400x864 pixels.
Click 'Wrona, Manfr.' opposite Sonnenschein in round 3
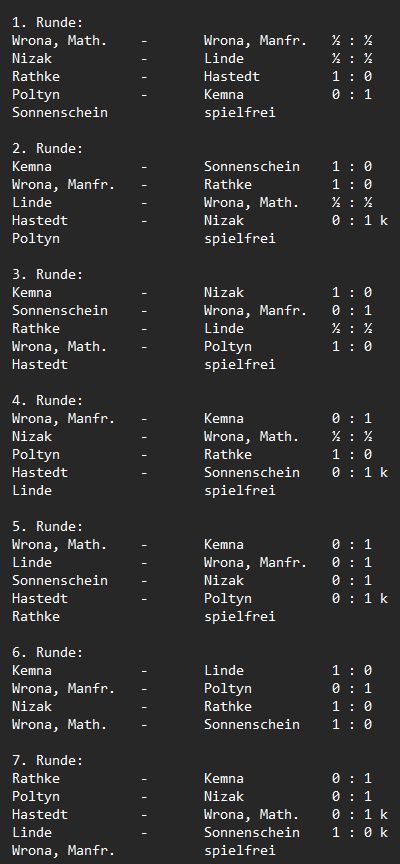[x=255, y=310]
